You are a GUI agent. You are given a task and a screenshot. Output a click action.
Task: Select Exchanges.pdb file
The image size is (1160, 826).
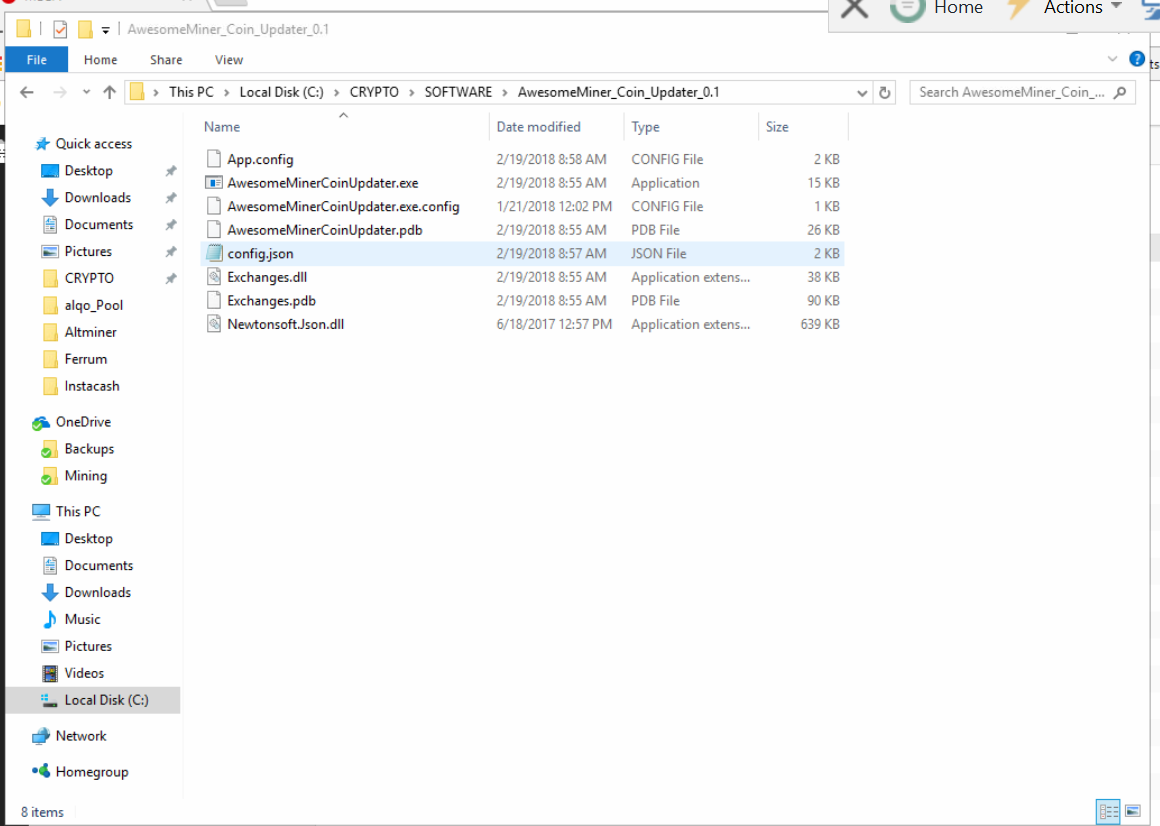point(522,301)
